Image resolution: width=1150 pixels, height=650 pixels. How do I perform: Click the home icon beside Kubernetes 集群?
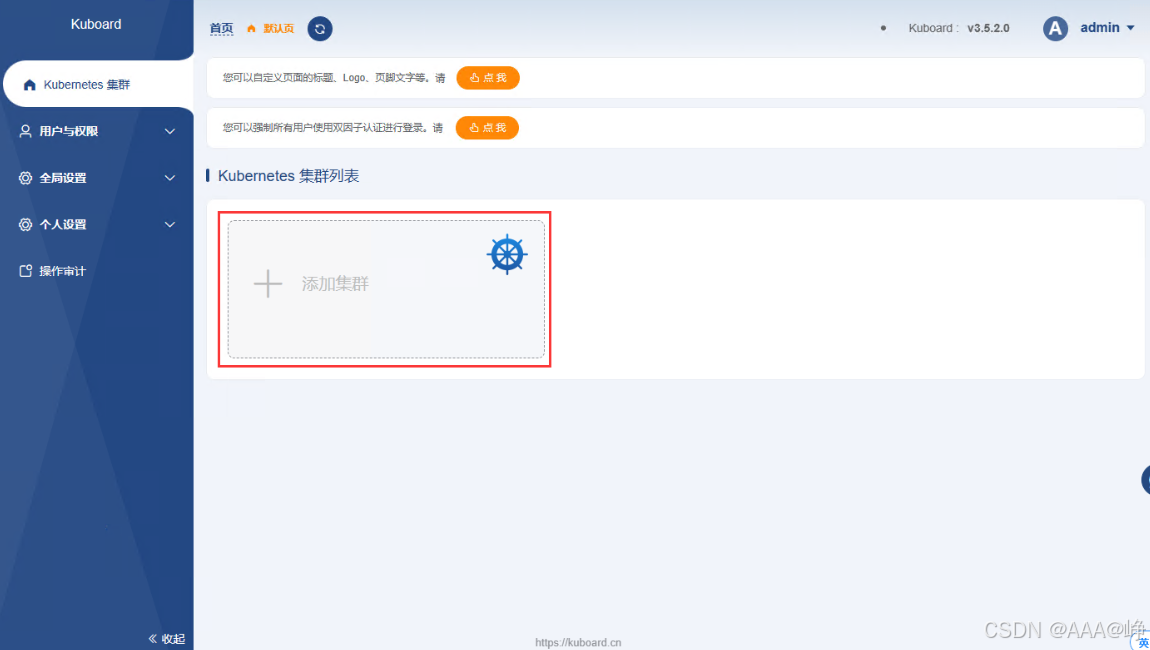29,85
